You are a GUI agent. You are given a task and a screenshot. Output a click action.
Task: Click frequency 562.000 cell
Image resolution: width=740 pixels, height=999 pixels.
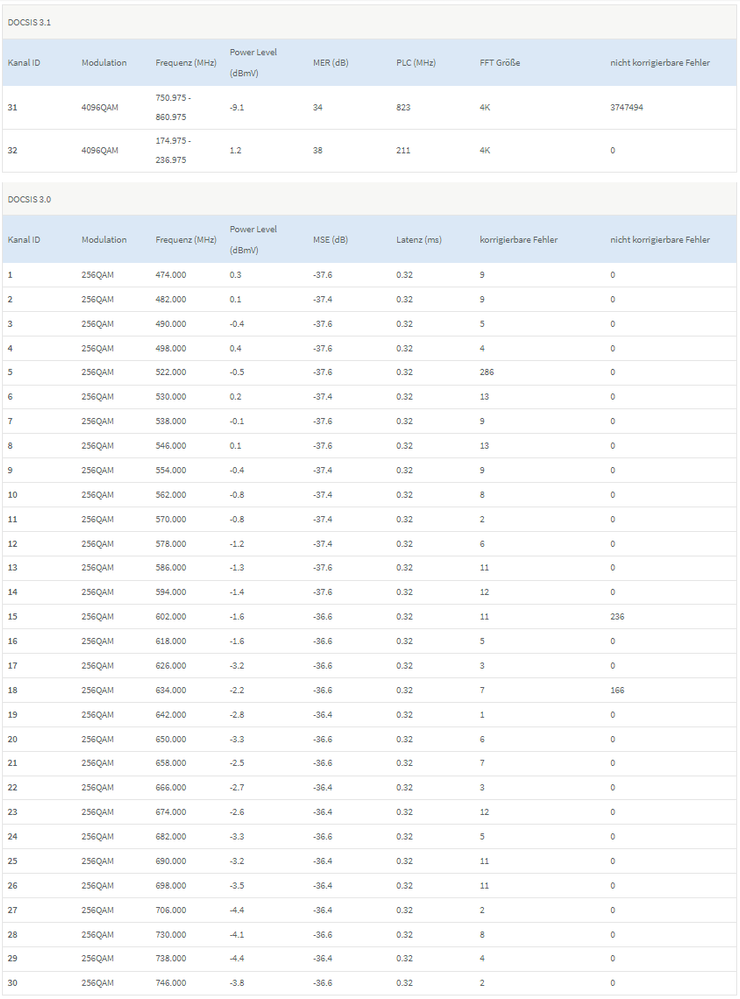171,494
